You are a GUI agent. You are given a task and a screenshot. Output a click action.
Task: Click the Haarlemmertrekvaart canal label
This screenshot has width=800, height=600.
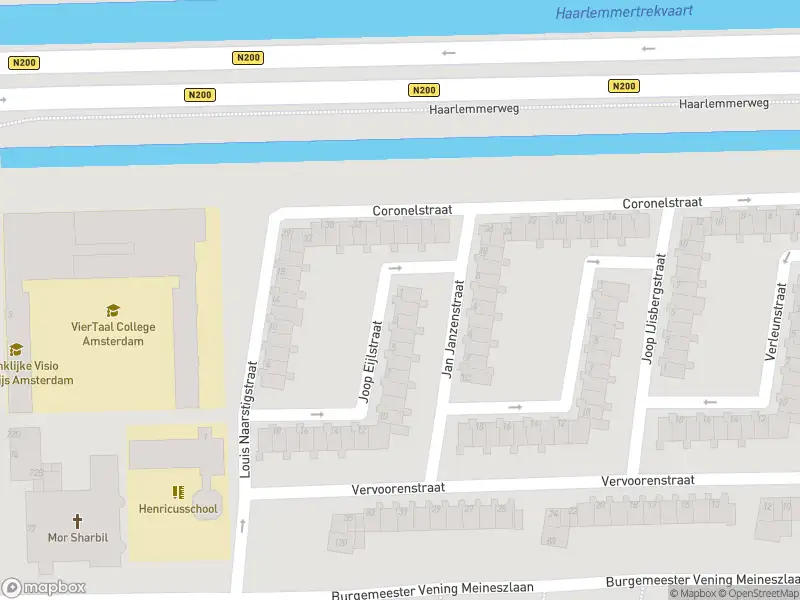tap(624, 13)
